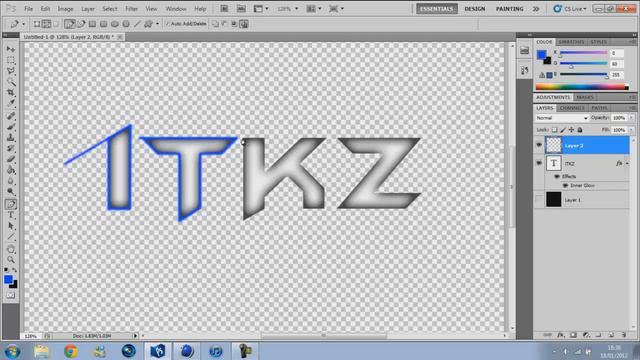Toggle Lock Position
This screenshot has width=640, height=360.
(x=571, y=130)
